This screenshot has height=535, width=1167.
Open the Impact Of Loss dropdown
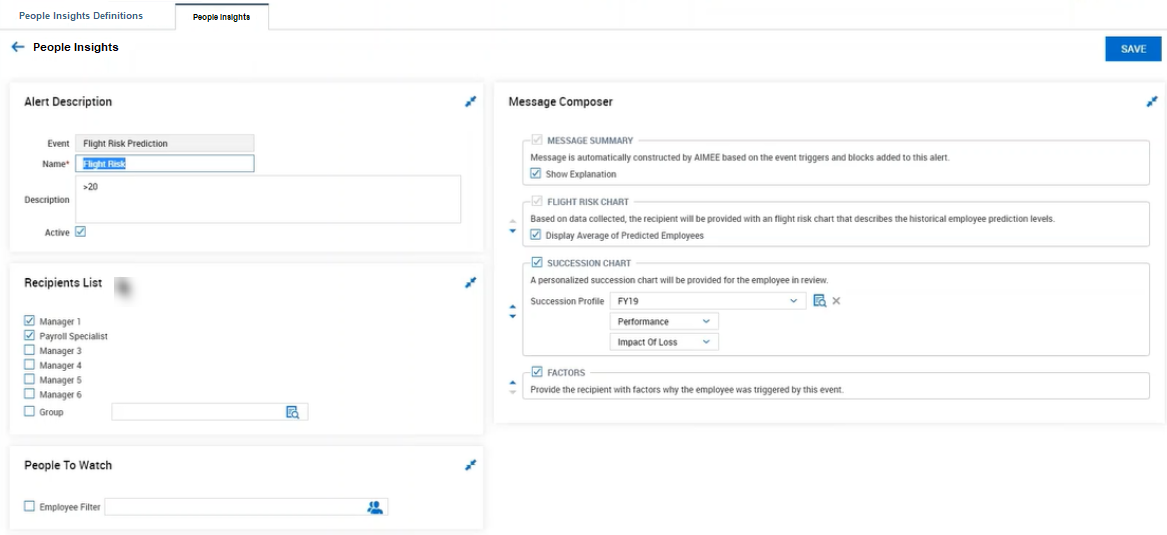pyautogui.click(x=664, y=342)
